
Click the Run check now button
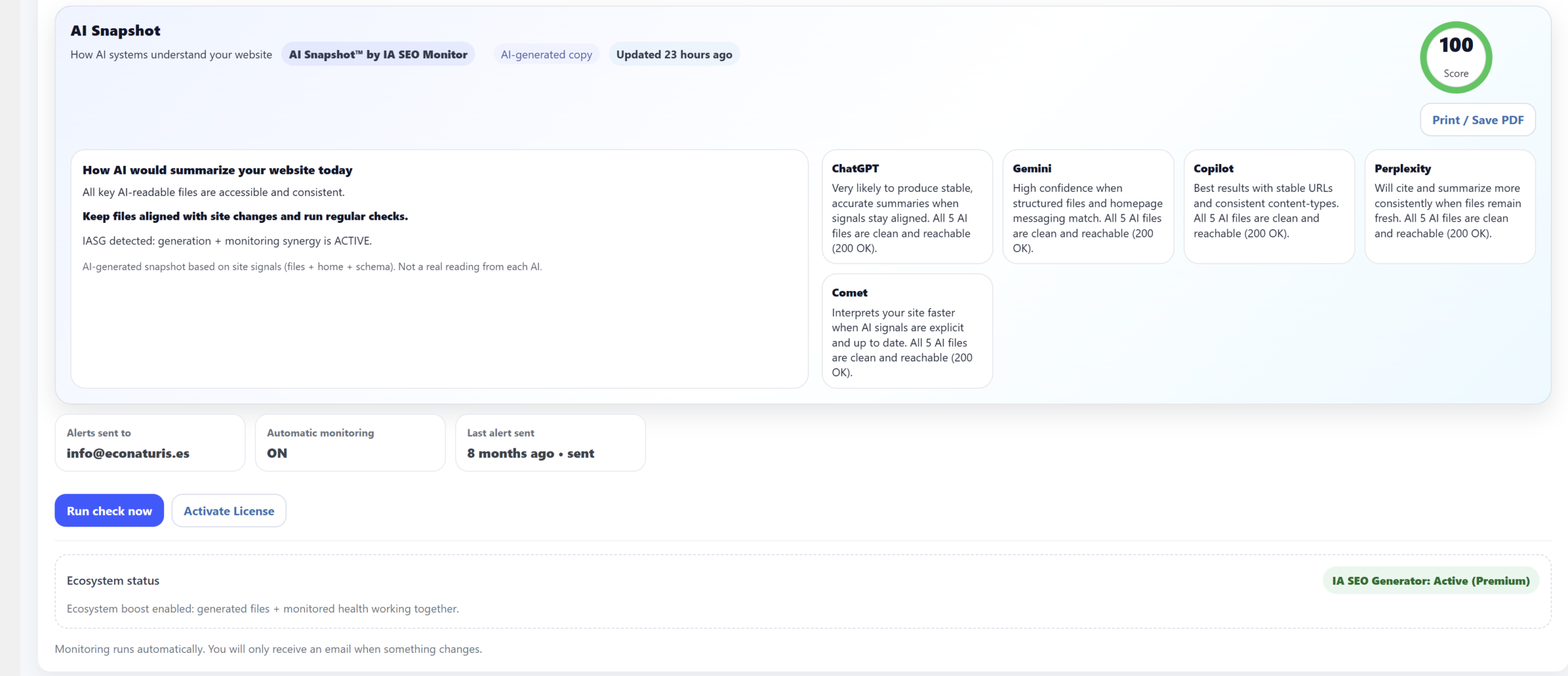click(109, 511)
